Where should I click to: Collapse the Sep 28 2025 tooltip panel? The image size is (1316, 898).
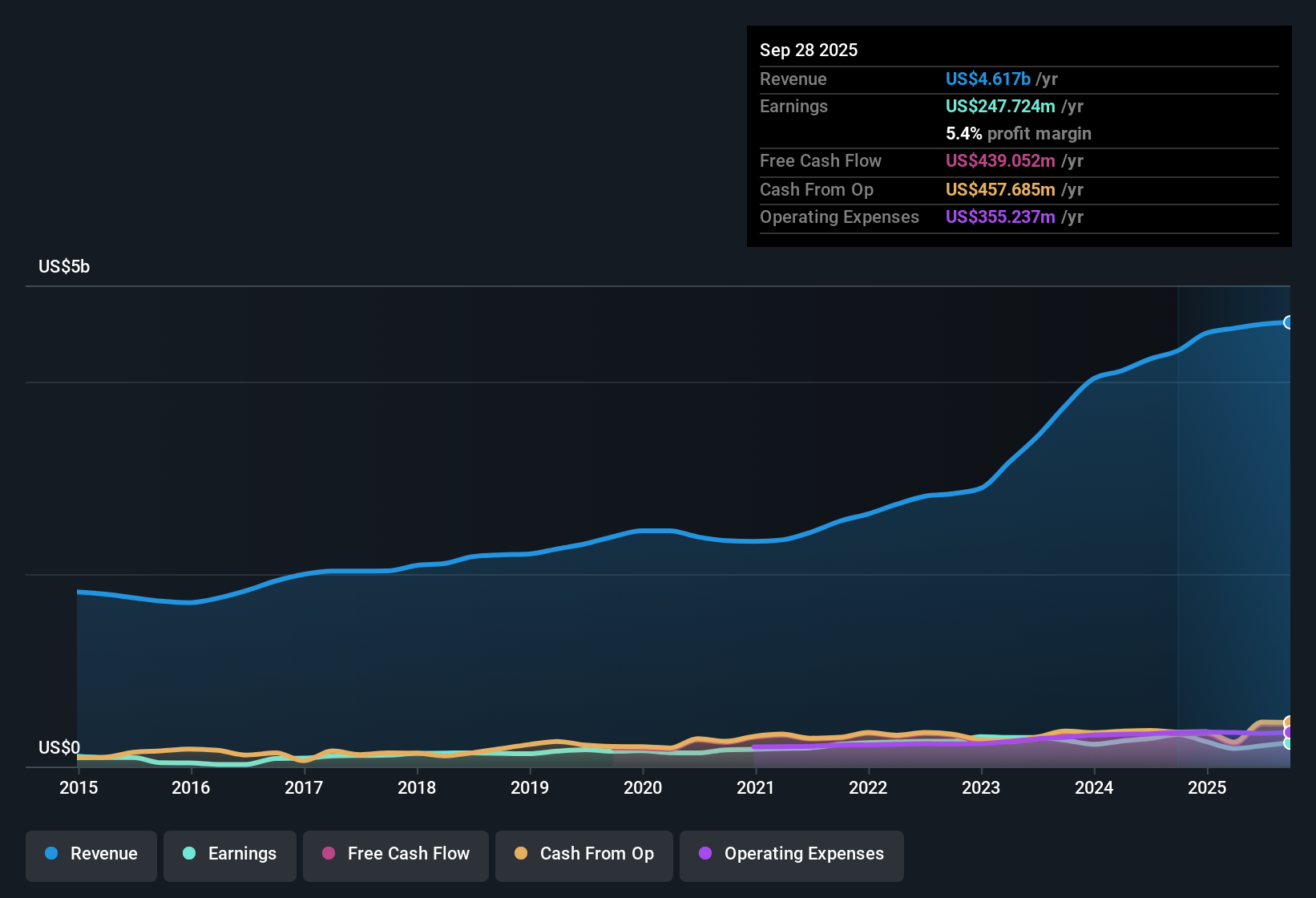[x=809, y=50]
